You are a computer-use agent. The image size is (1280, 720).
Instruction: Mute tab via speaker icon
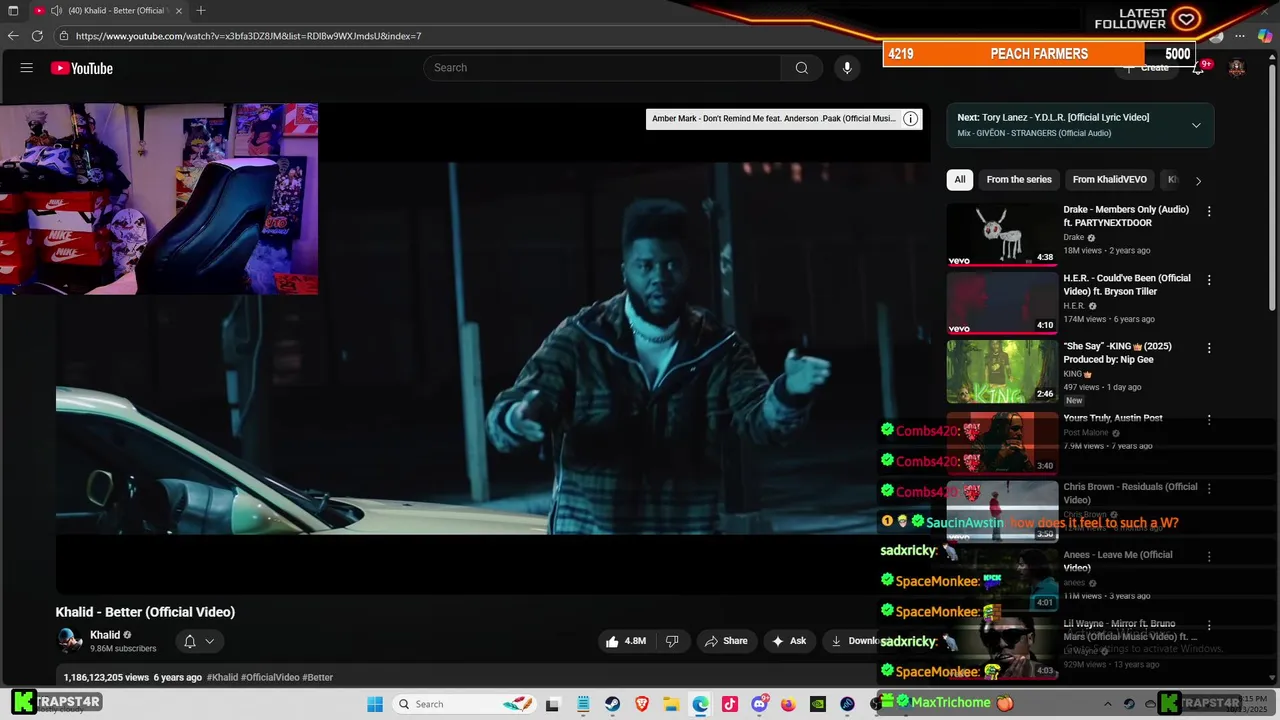click(56, 10)
